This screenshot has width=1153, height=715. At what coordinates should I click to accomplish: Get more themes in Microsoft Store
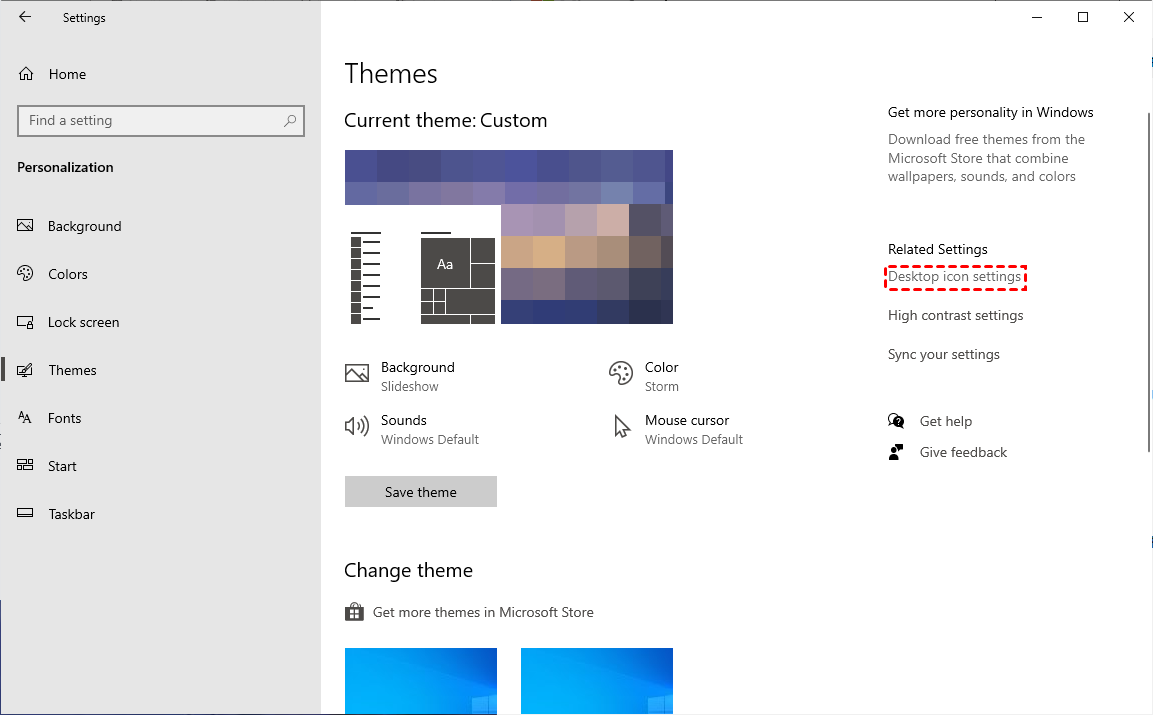[482, 612]
